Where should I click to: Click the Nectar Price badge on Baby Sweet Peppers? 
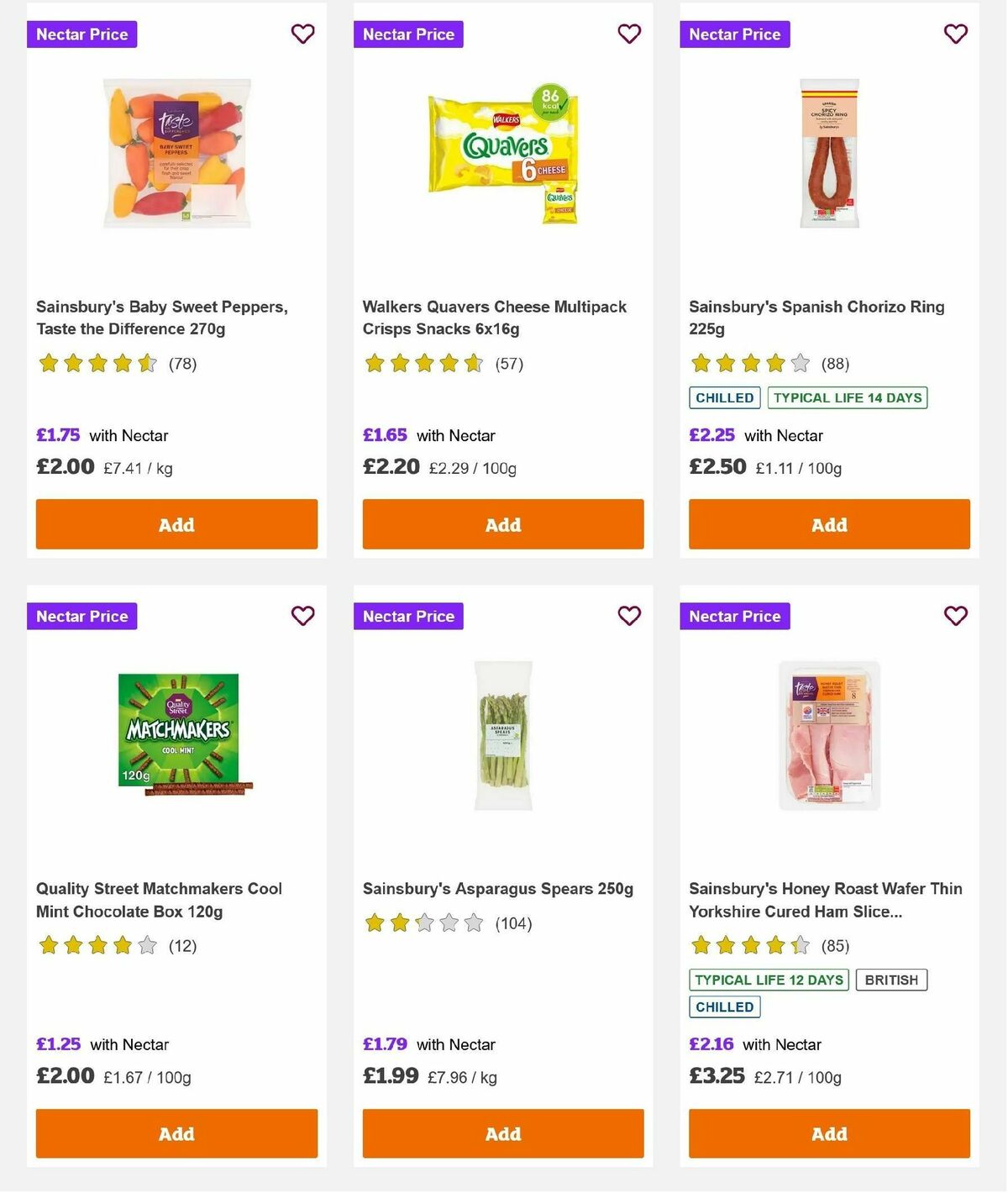pyautogui.click(x=81, y=34)
